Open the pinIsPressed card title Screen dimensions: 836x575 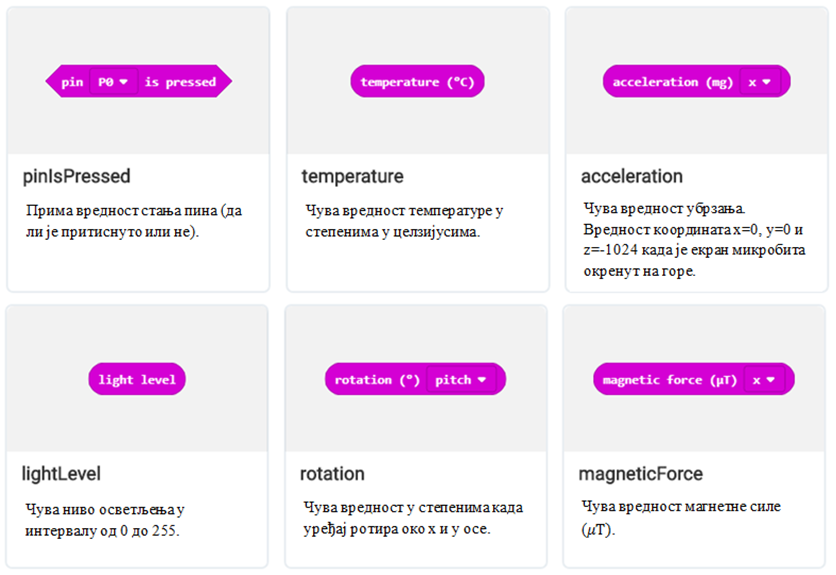pyautogui.click(x=76, y=176)
